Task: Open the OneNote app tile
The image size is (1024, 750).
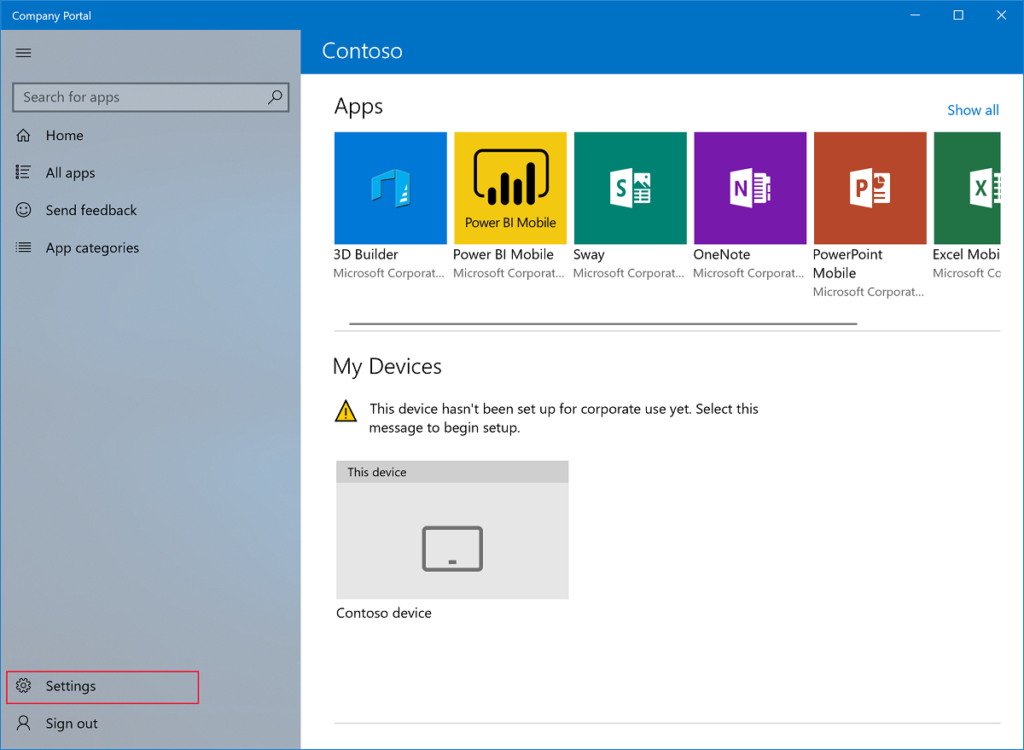Action: 750,188
